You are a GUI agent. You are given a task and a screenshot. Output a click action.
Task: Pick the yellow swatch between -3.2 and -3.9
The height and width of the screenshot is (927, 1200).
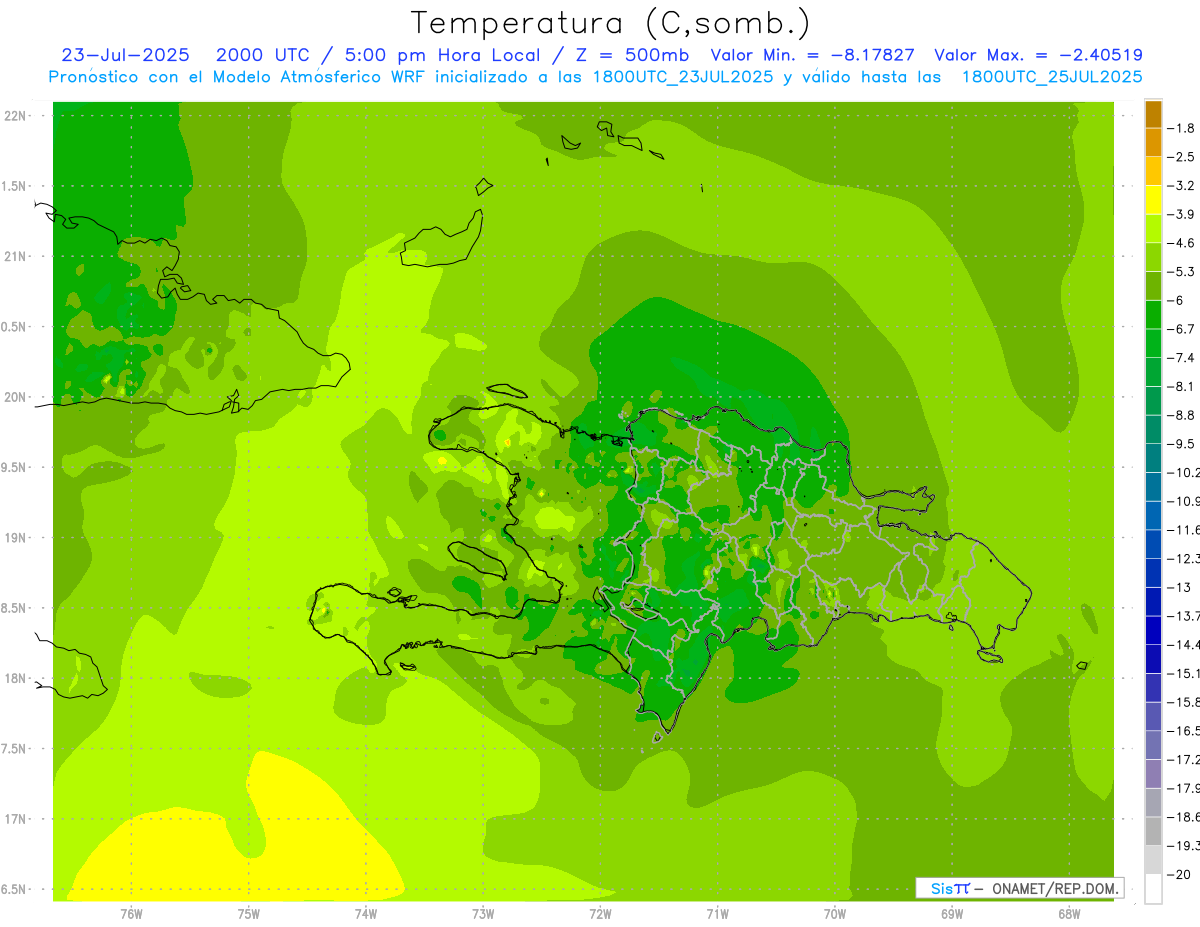[1153, 200]
